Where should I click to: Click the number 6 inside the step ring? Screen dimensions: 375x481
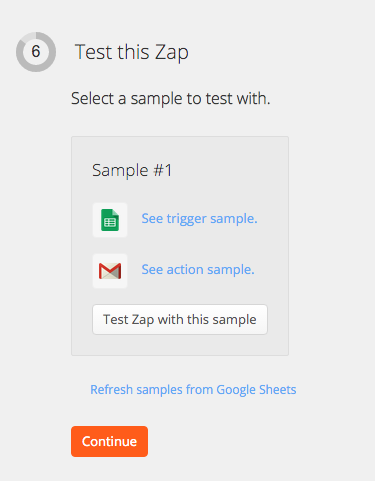point(36,52)
